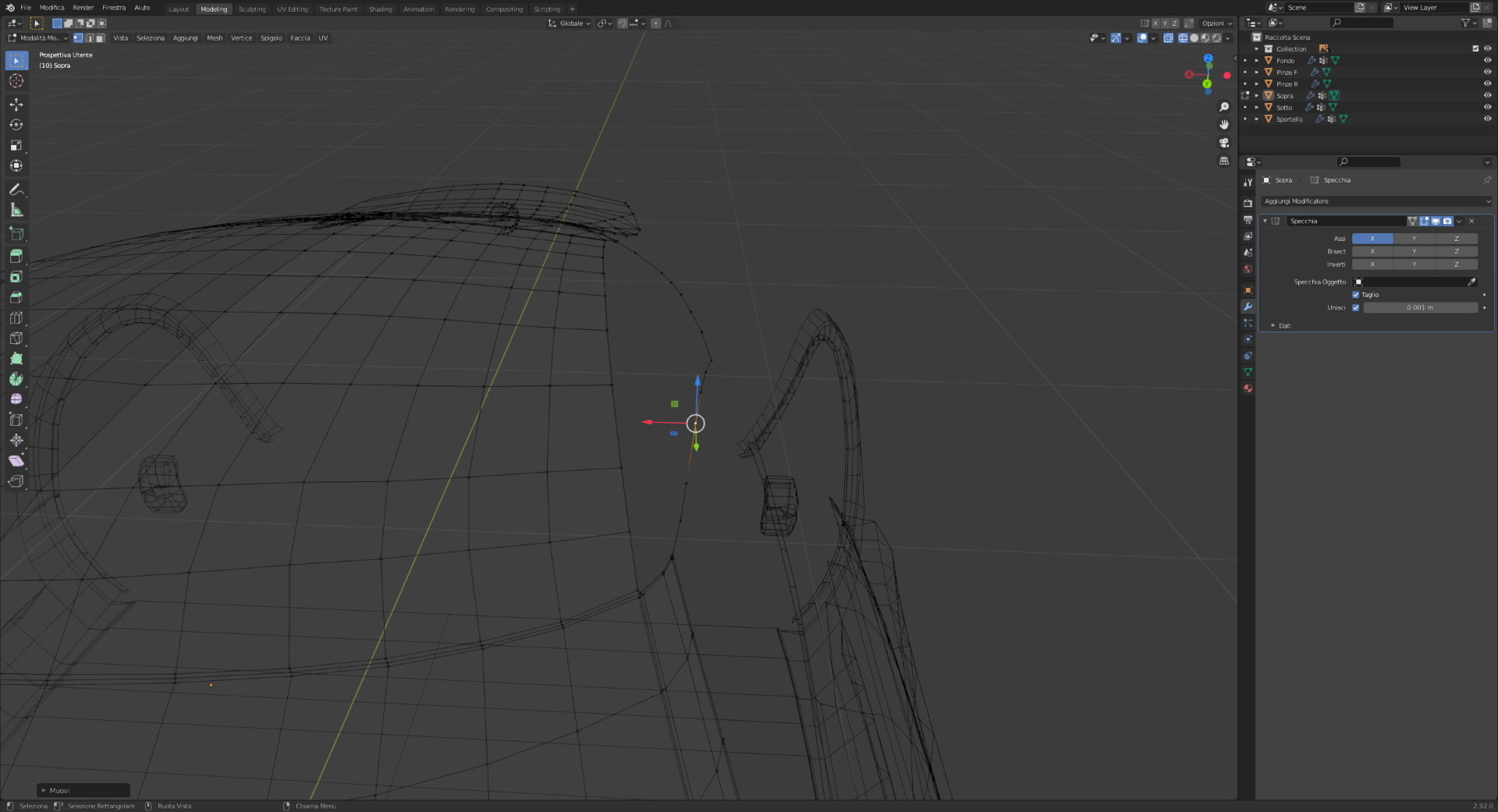Image resolution: width=1498 pixels, height=812 pixels.
Task: Switch perspective/orthographic view grid icon
Action: 1224,161
